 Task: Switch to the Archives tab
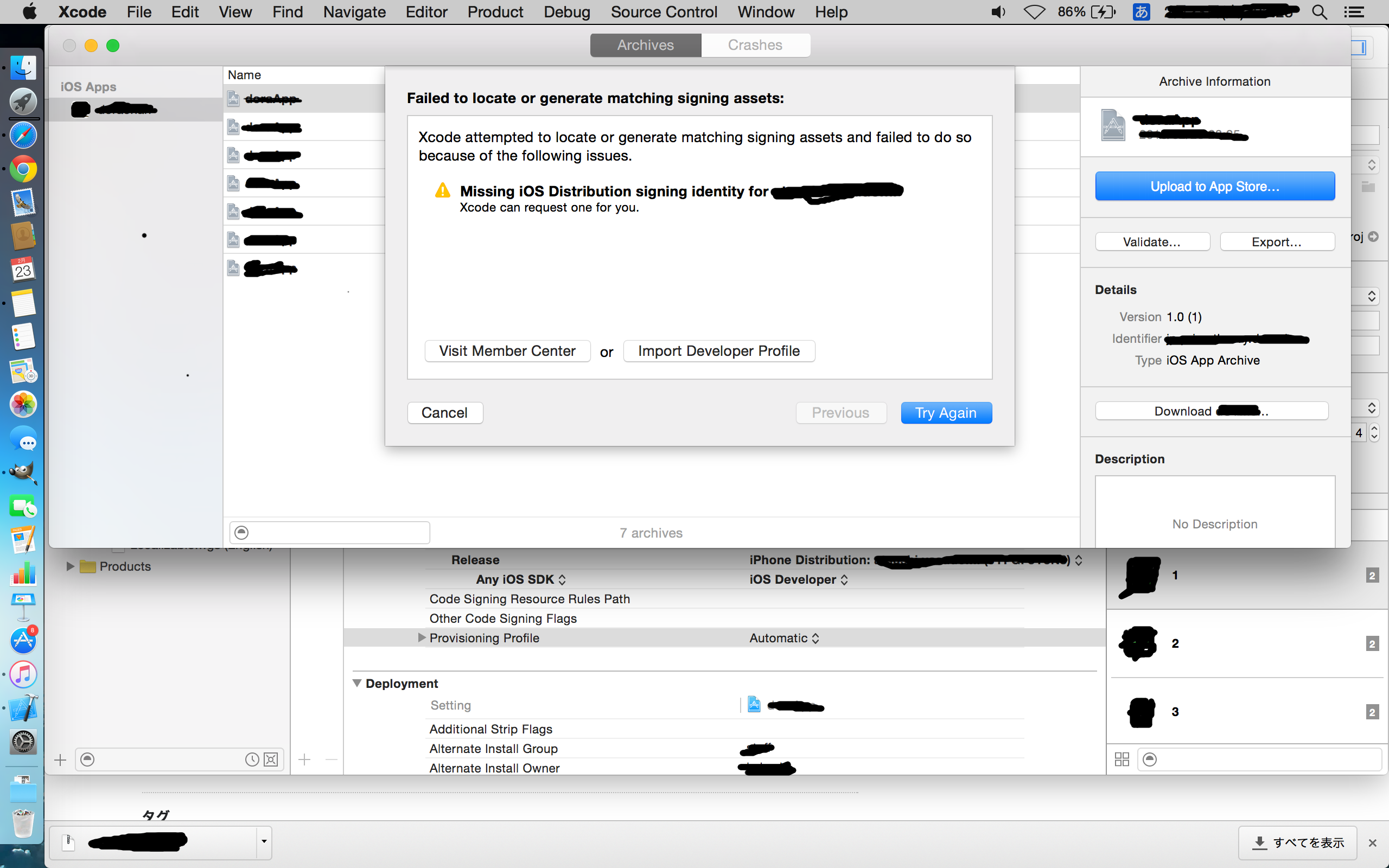(x=645, y=45)
